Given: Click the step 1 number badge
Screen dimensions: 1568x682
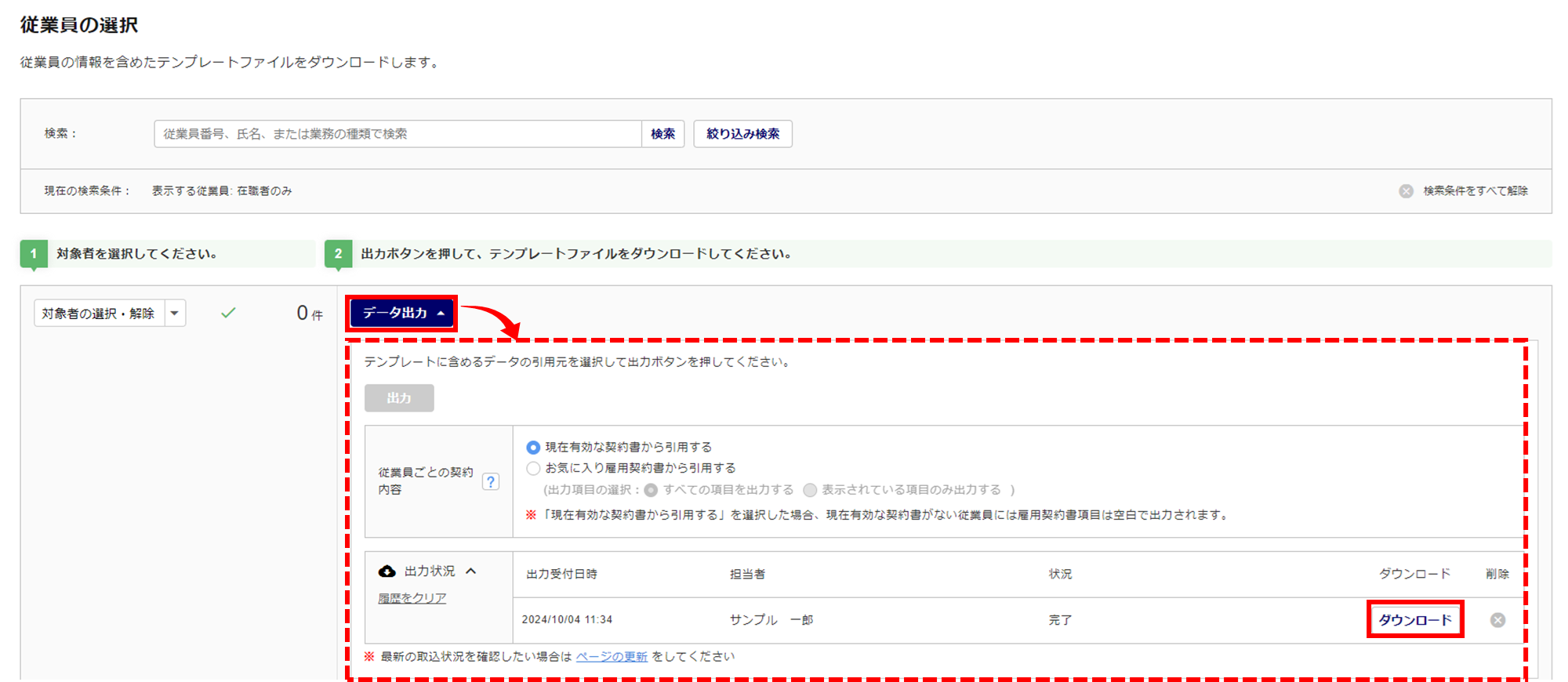Looking at the screenshot, I should (x=34, y=254).
